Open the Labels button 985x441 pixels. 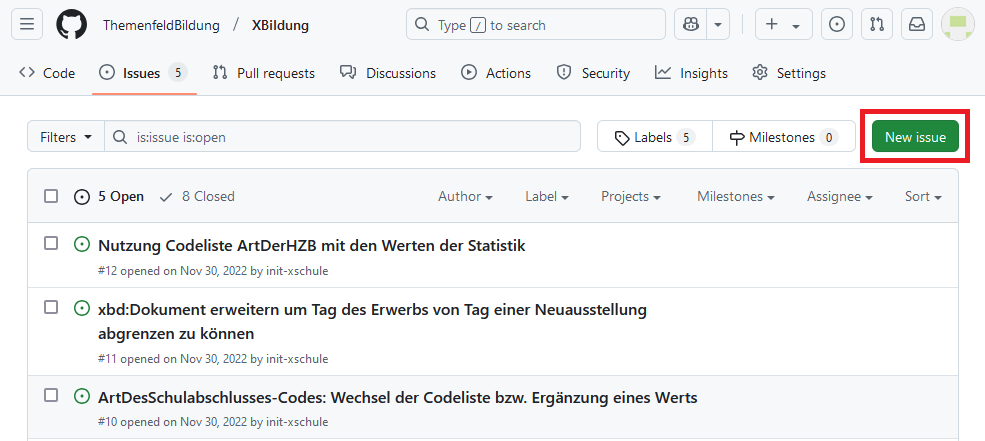pos(655,137)
